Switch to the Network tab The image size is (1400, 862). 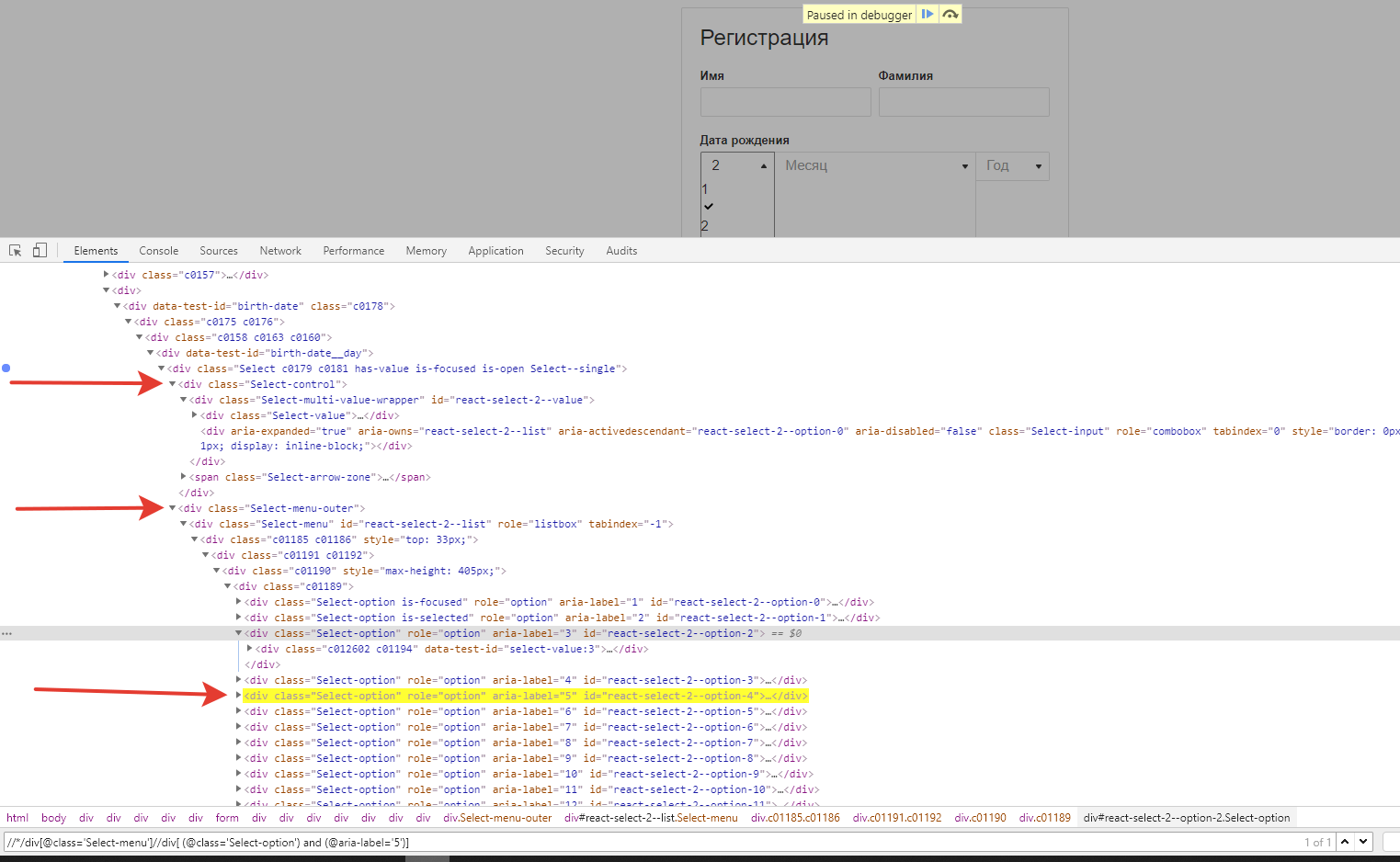pos(280,251)
